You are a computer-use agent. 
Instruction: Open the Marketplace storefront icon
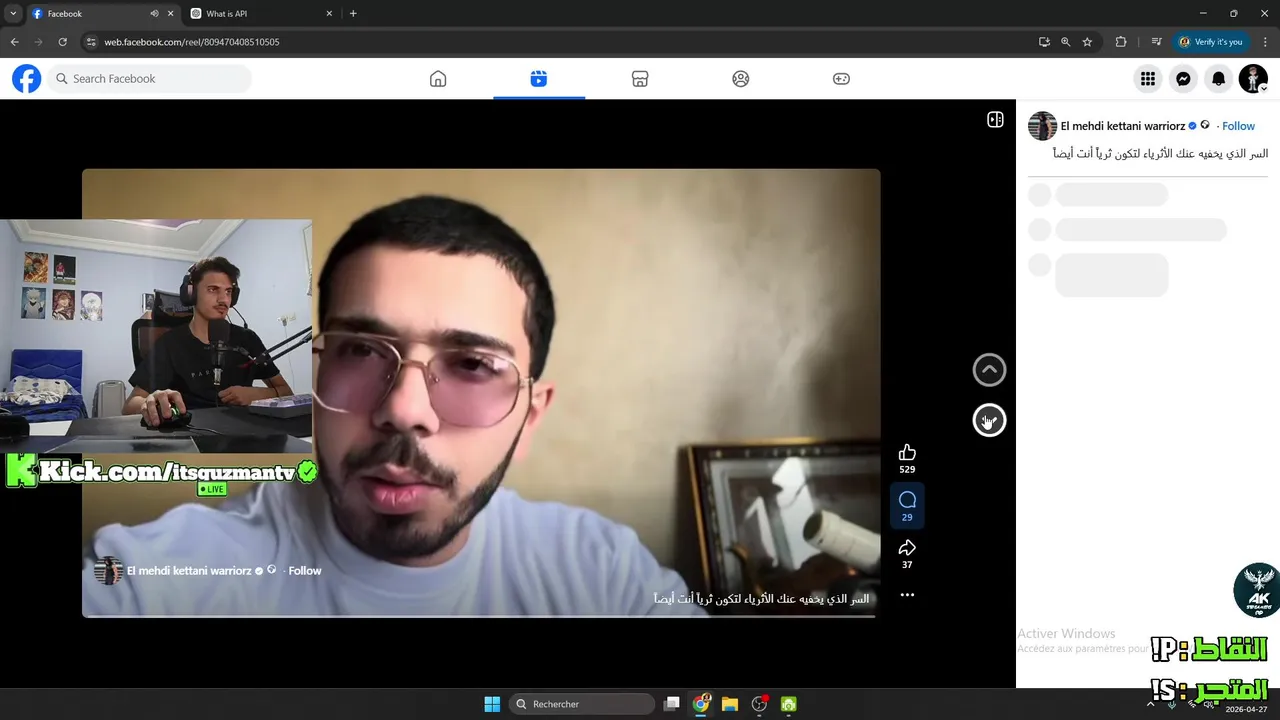640,79
